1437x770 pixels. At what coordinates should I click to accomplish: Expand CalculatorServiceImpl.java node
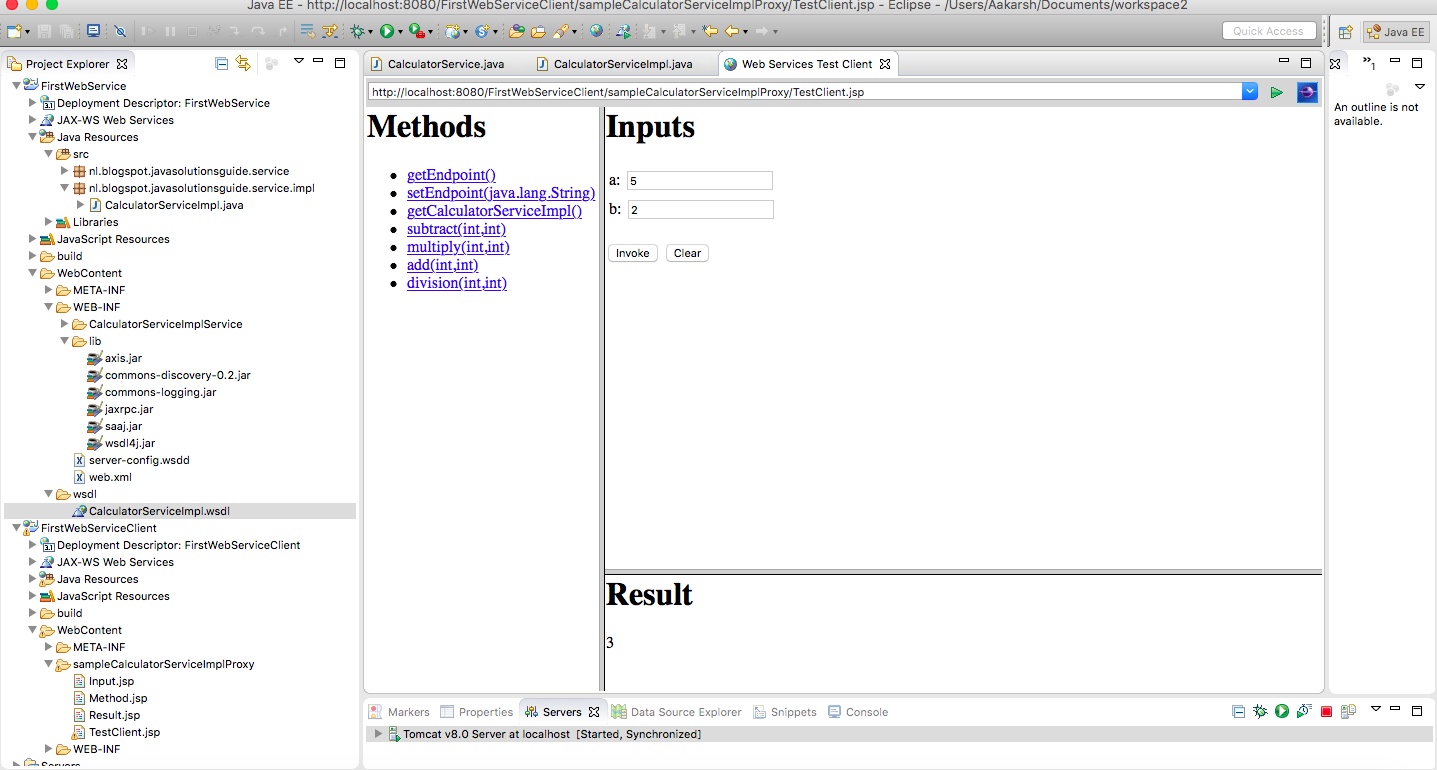pos(80,205)
